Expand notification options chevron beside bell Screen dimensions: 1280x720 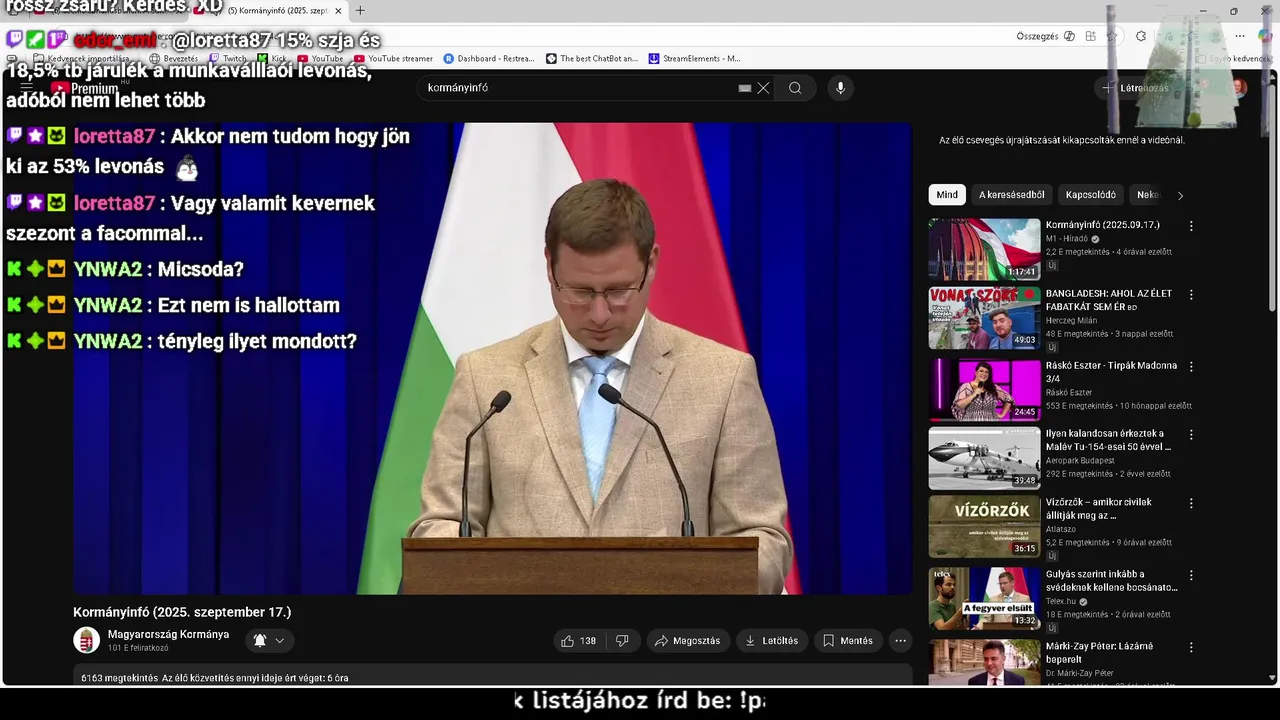tap(280, 641)
